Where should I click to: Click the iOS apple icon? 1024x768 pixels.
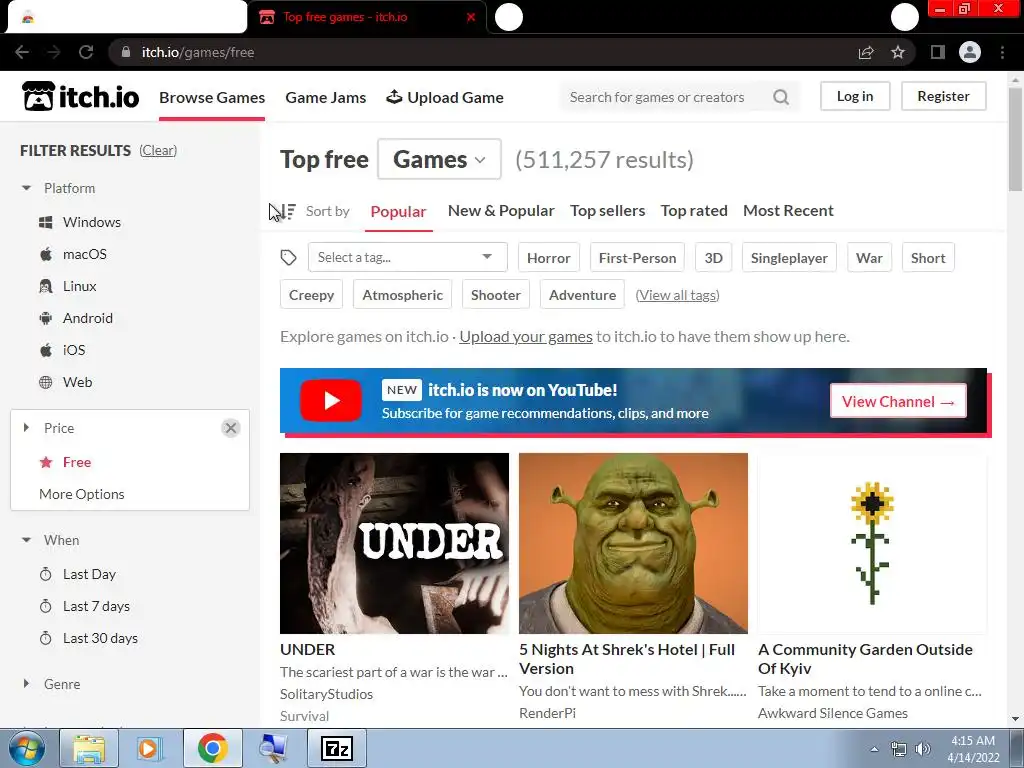(x=46, y=350)
